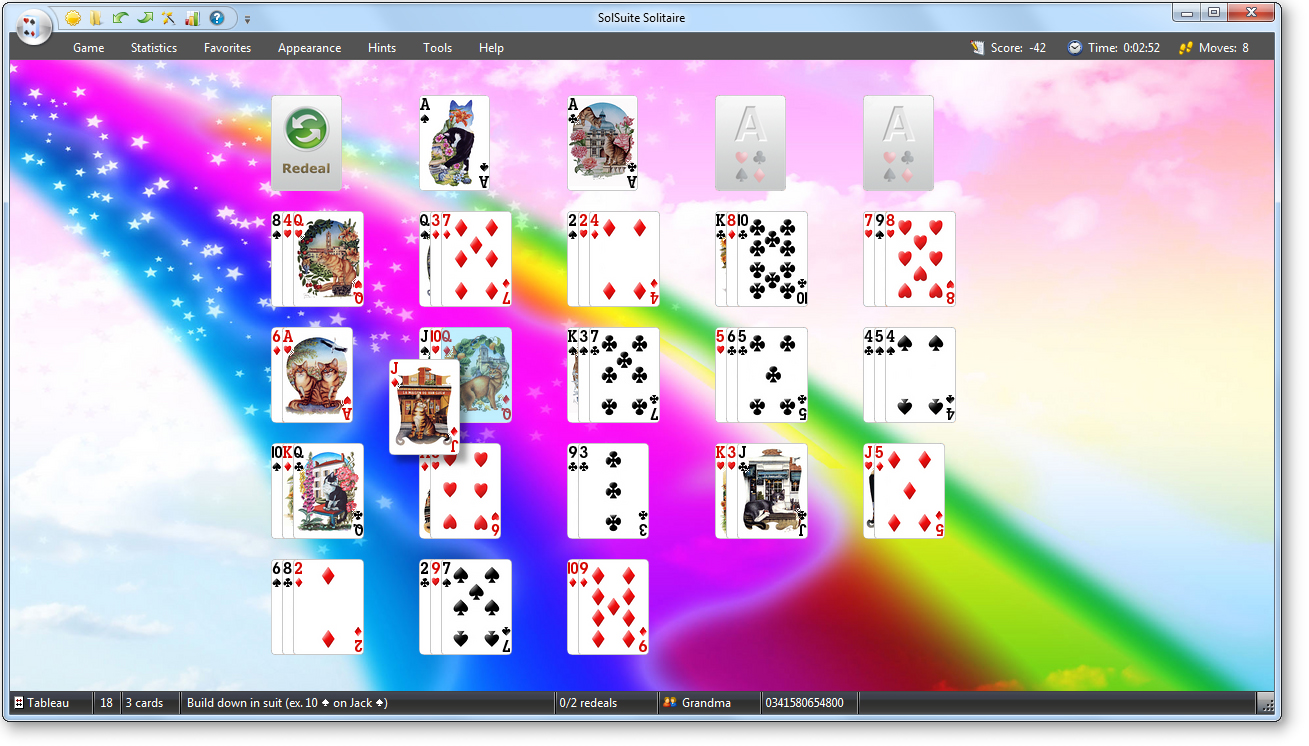Screen dimensions: 1309x746
Task: Open help with the question mark icon
Action: [216, 18]
